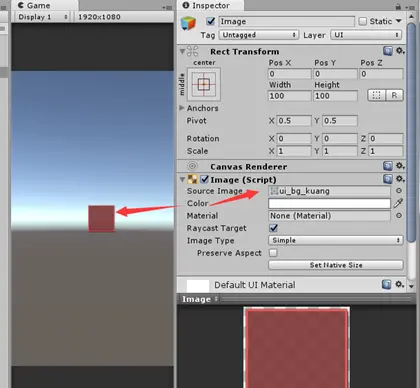Open the anchor presets center/middle box
Image resolution: width=420 pixels, height=388 pixels.
click(204, 84)
